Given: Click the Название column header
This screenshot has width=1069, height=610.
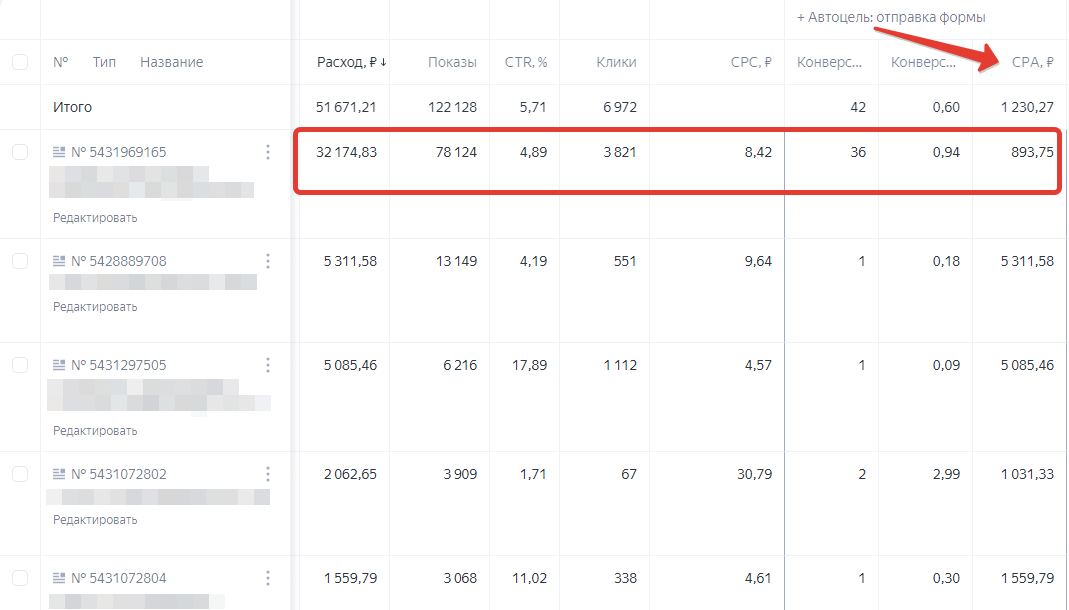Looking at the screenshot, I should click(x=171, y=62).
